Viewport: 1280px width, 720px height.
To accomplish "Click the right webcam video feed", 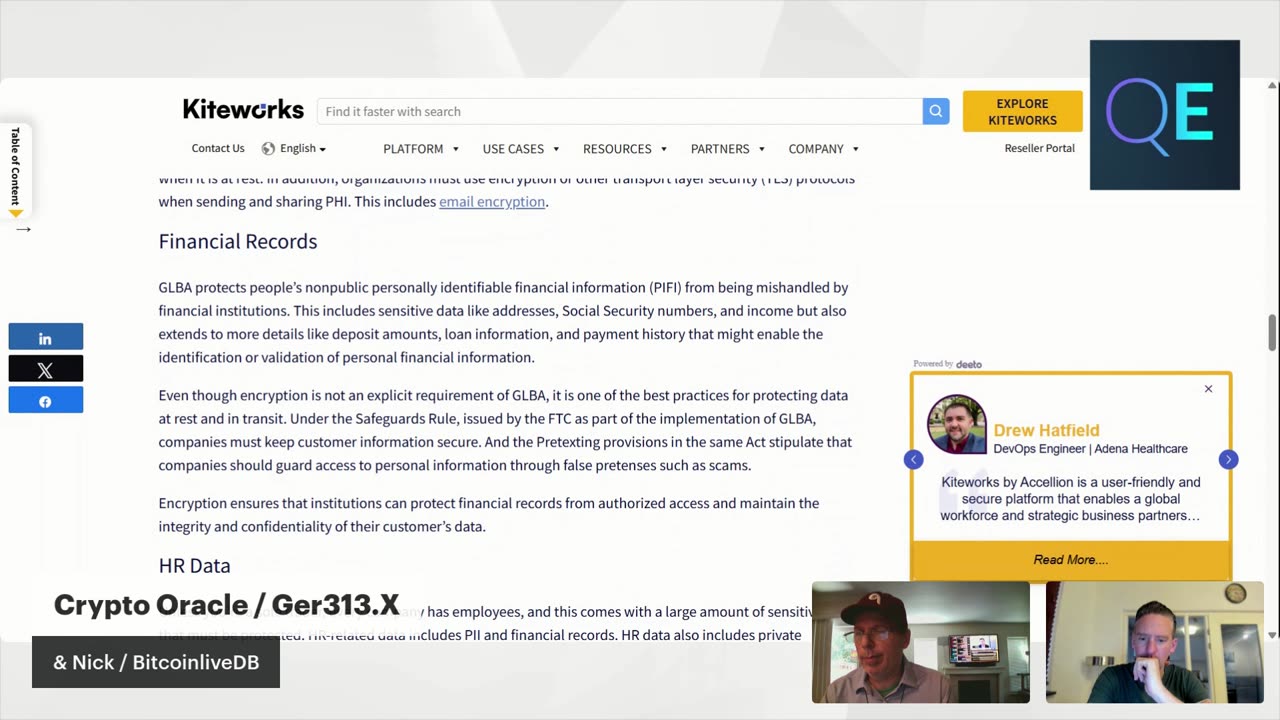I will coord(1155,642).
